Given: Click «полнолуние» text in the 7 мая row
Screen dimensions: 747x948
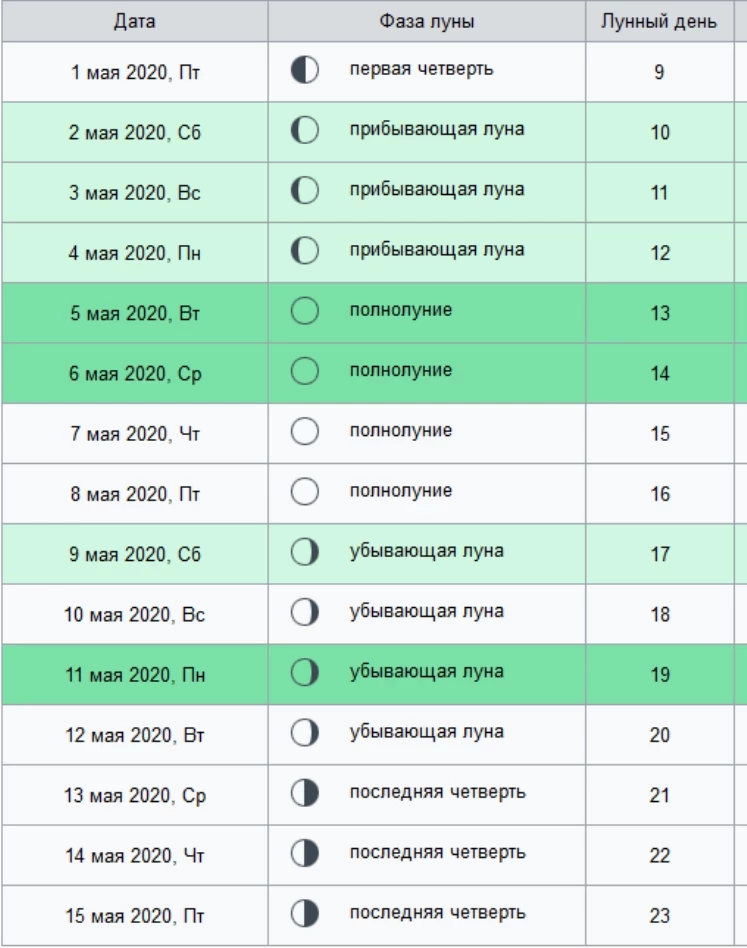Looking at the screenshot, I should point(401,431).
